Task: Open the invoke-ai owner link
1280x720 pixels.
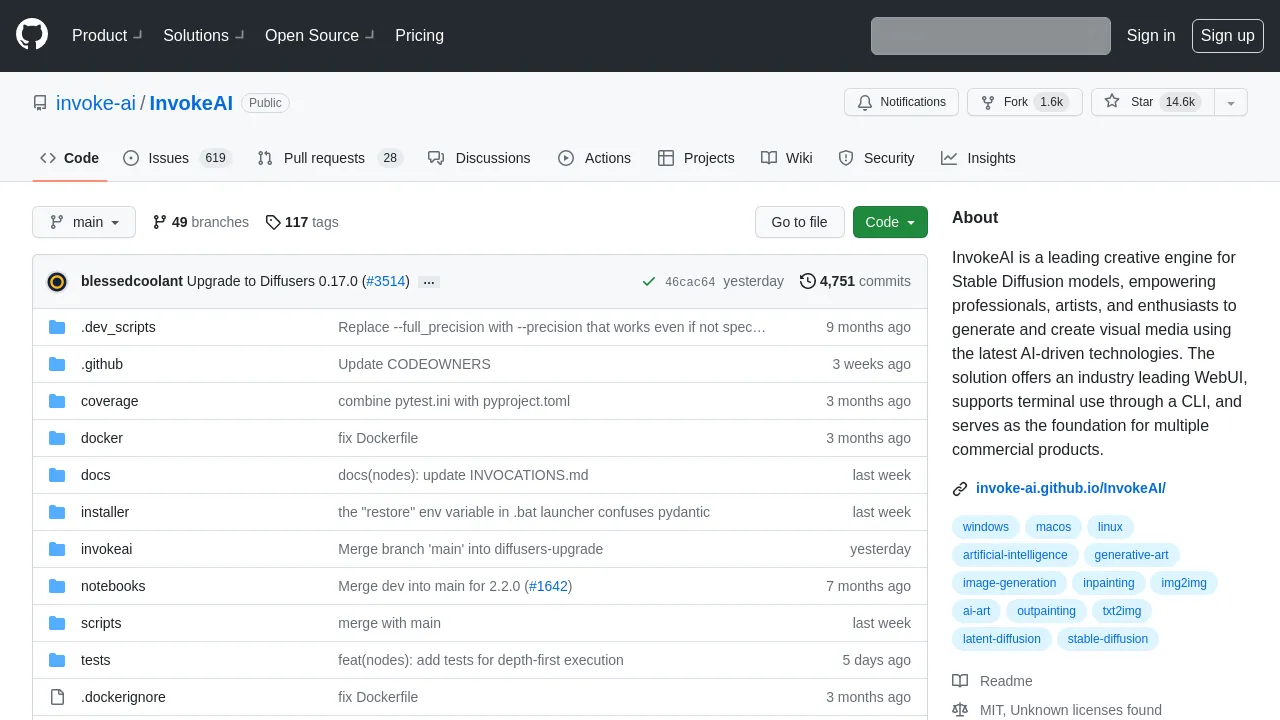Action: [96, 103]
